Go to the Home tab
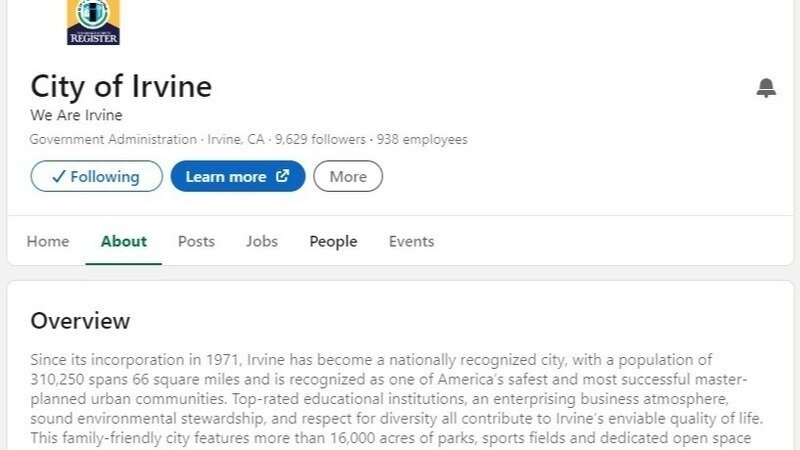This screenshot has height=450, width=800. click(x=48, y=241)
